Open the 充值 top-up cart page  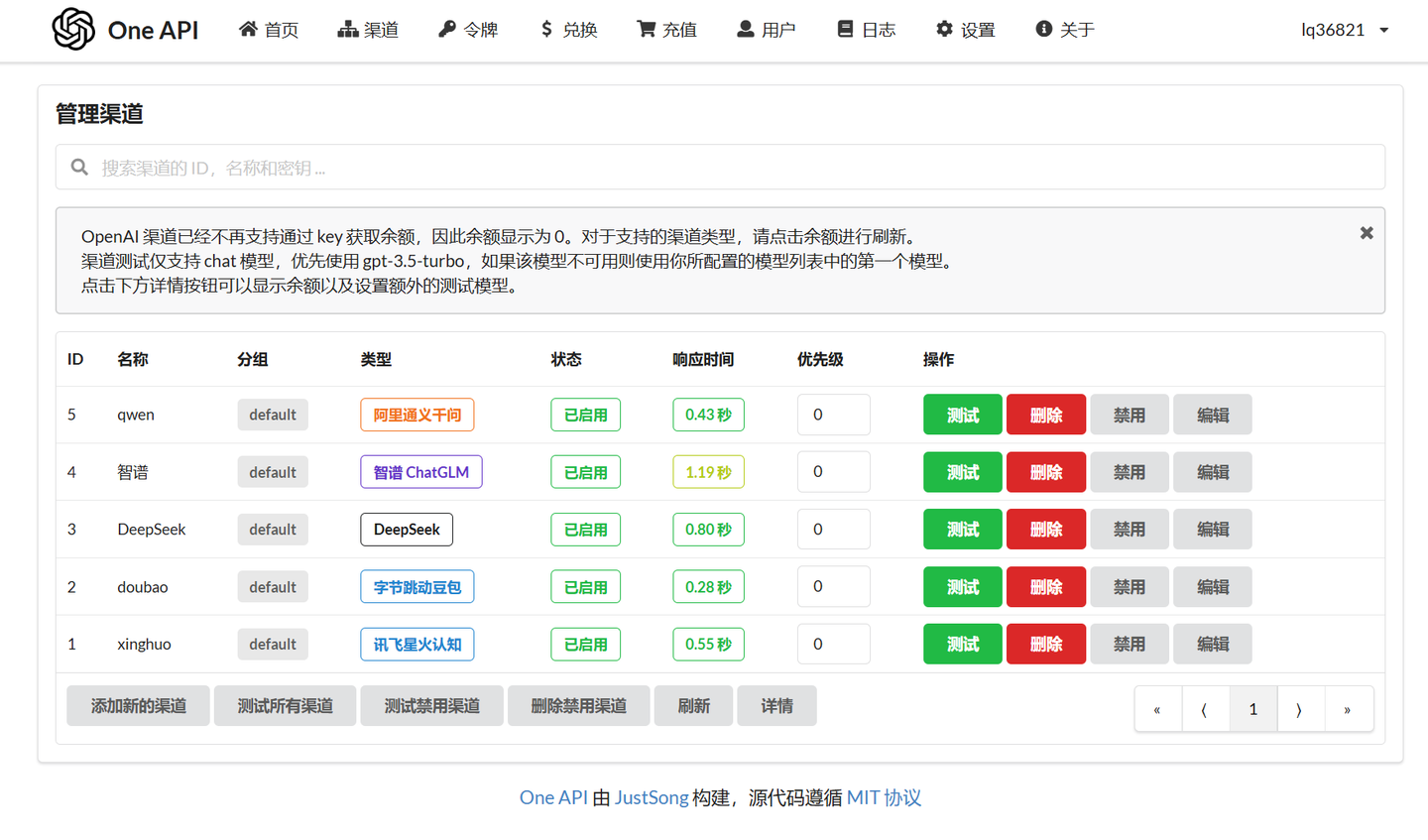point(666,30)
